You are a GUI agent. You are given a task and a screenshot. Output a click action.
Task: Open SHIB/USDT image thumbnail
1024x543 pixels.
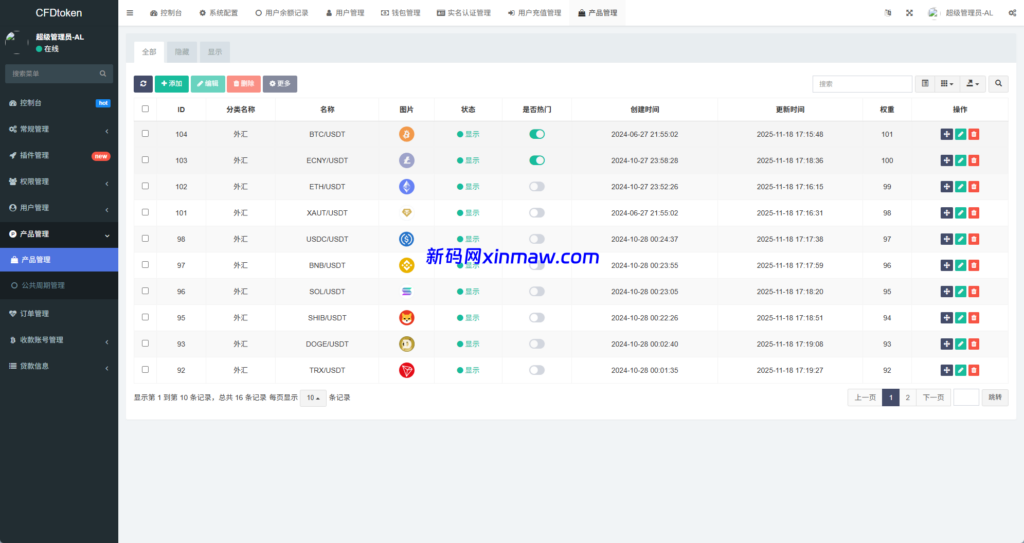(406, 318)
